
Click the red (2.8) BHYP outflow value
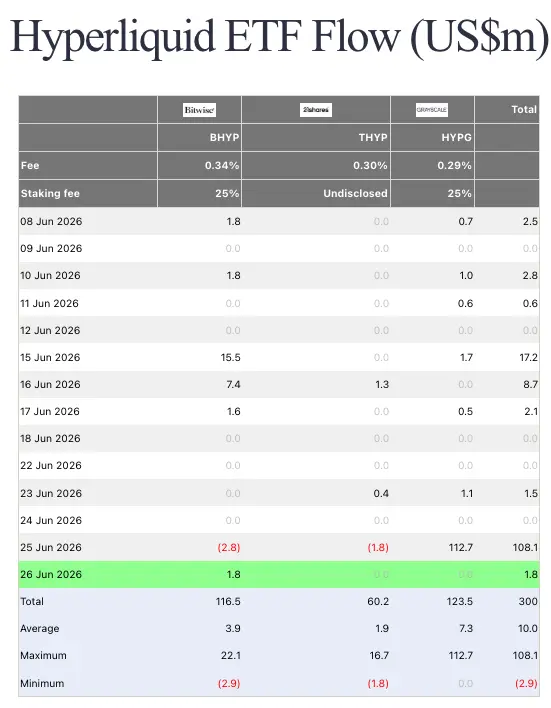point(229,547)
